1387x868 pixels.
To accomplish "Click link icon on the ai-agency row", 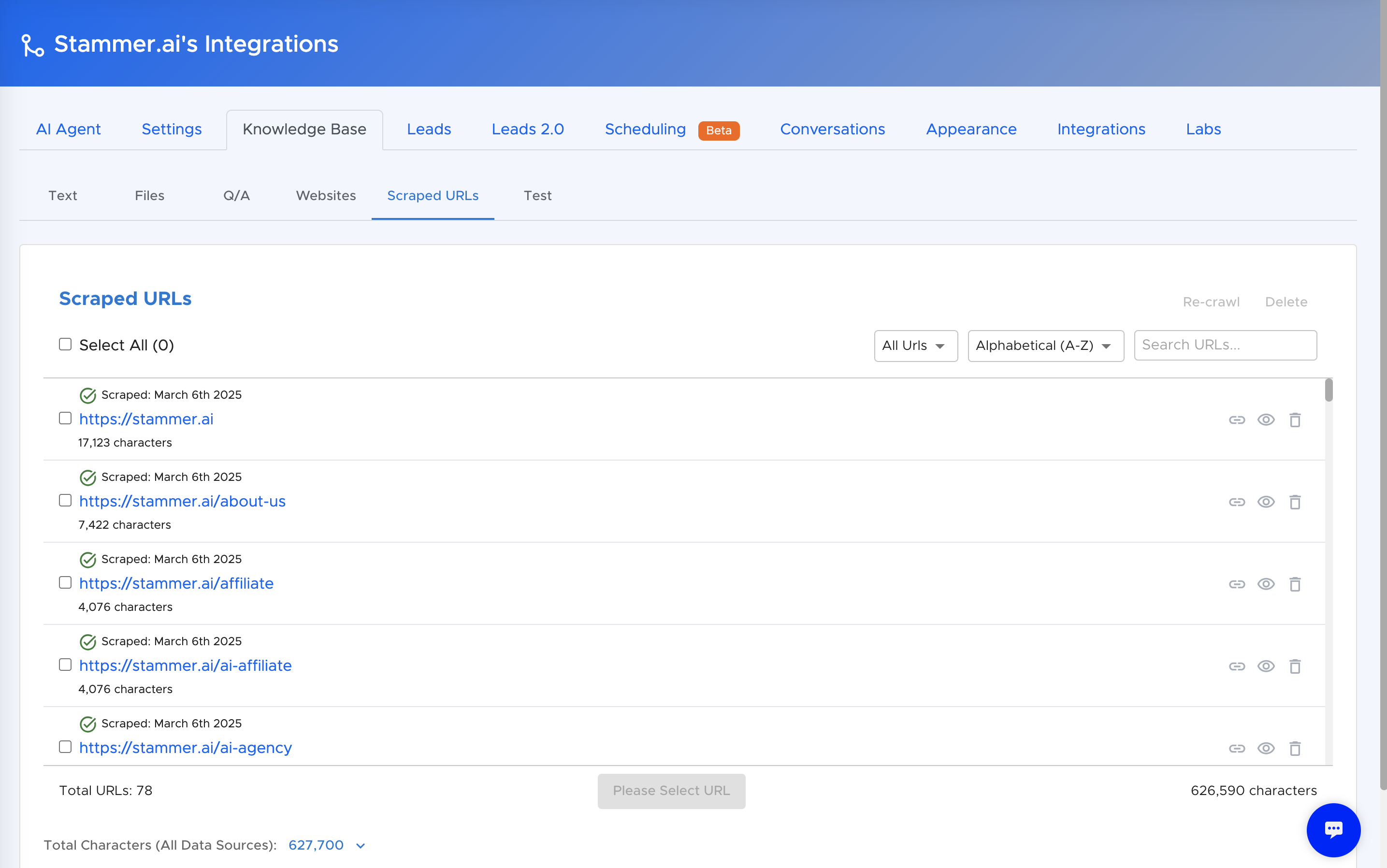I will (1237, 748).
